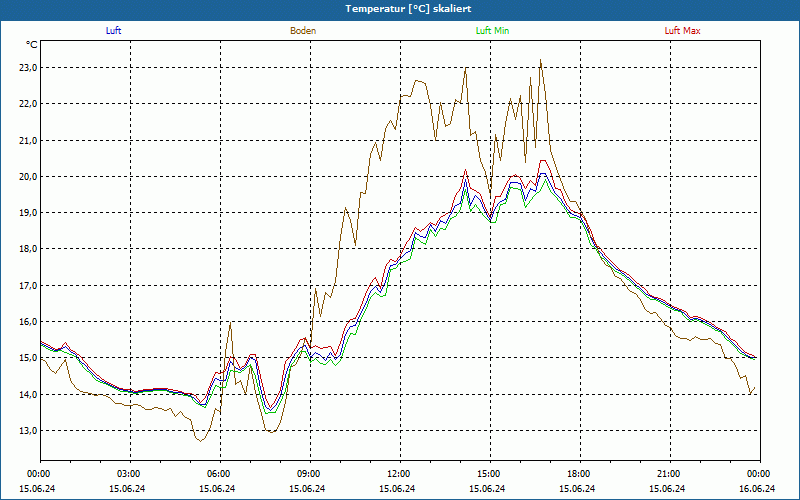Click the 16.06.24 date label
This screenshot has height=500, width=800.
pos(757,488)
